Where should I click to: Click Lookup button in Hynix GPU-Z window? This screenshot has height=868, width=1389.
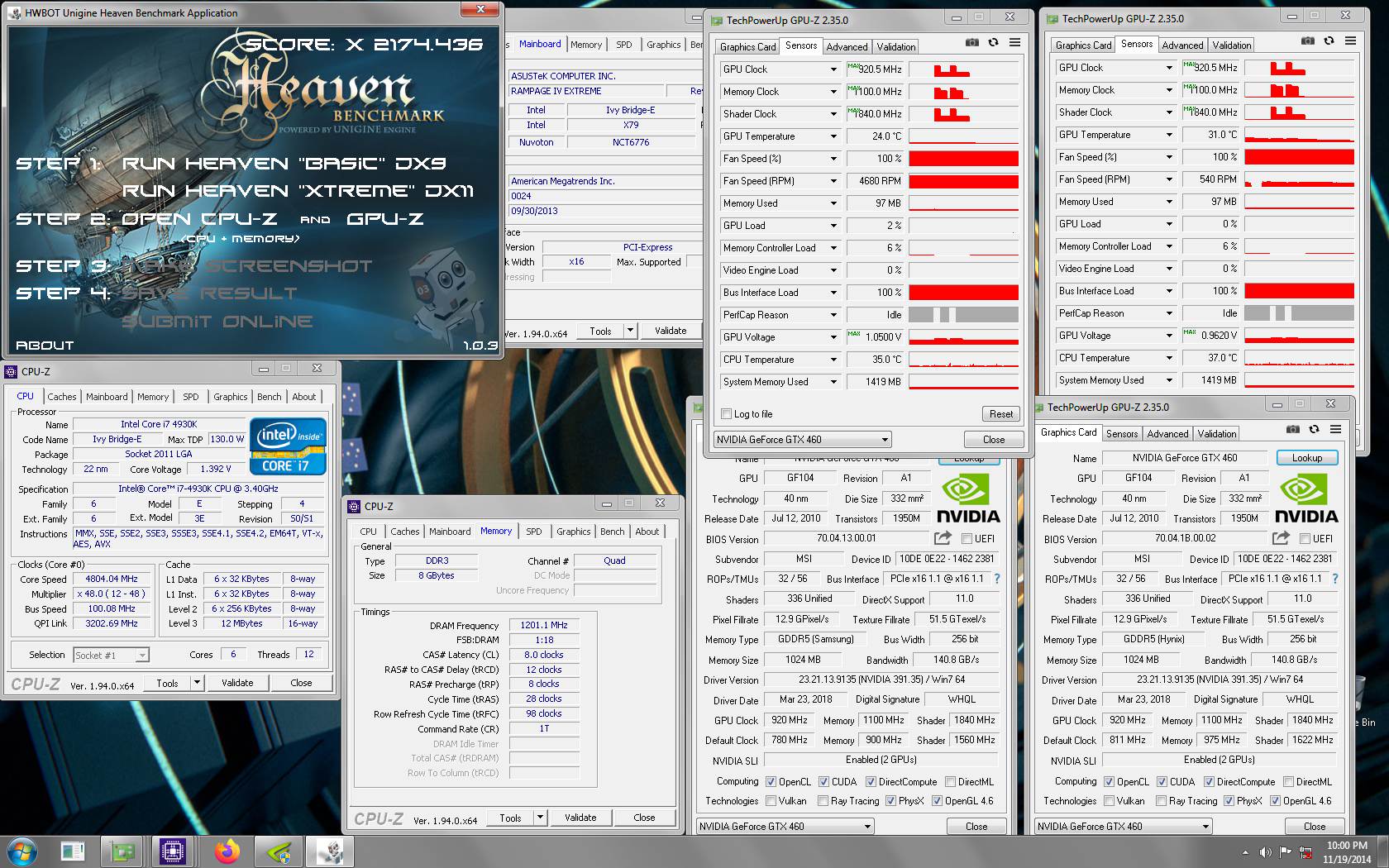pyautogui.click(x=1306, y=457)
